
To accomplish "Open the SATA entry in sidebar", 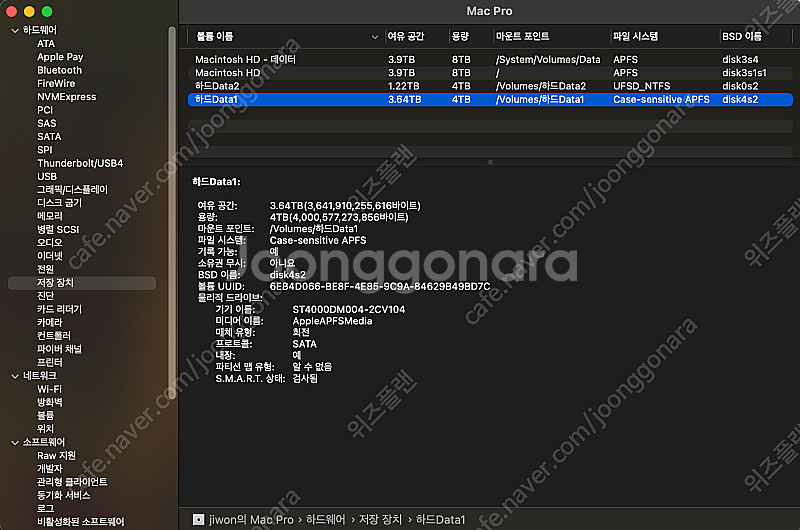I will 49,137.
